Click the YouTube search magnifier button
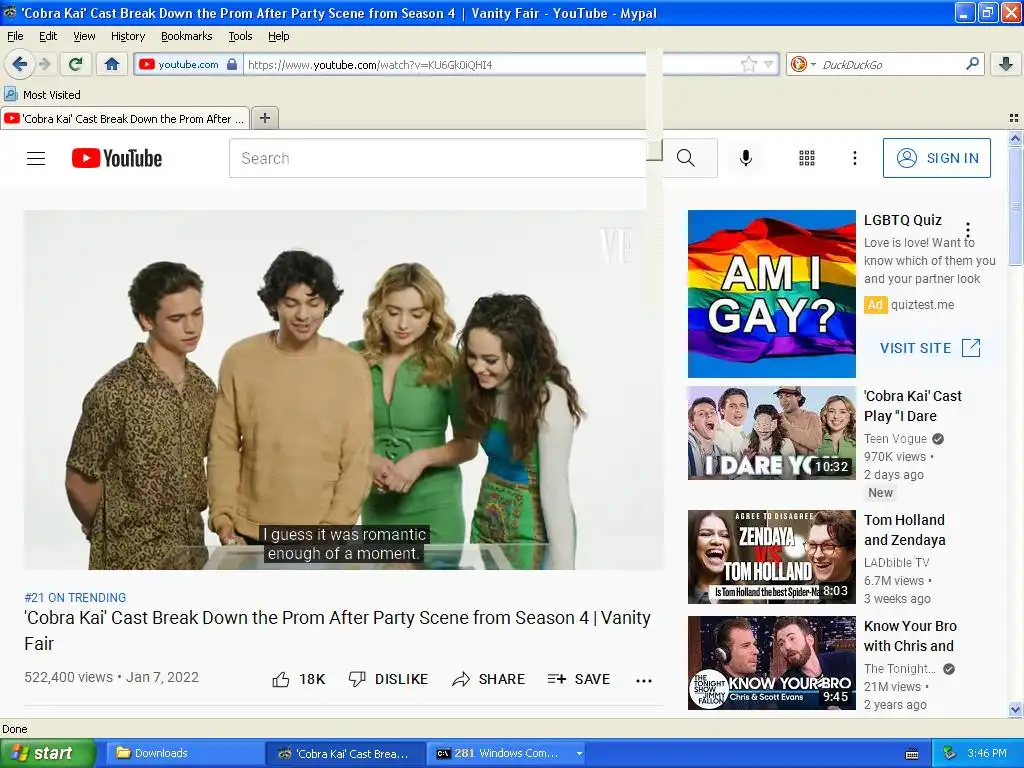The width and height of the screenshot is (1024, 768). point(685,158)
